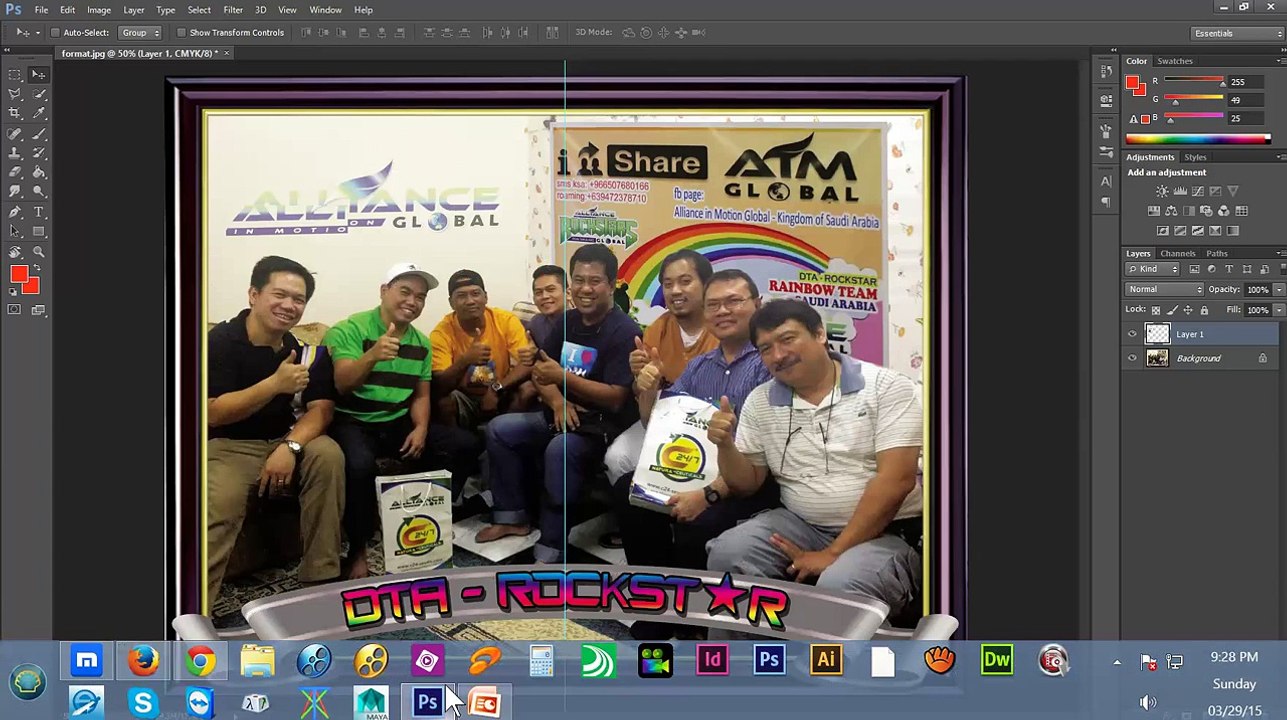Toggle lock image pixels

click(x=1172, y=310)
